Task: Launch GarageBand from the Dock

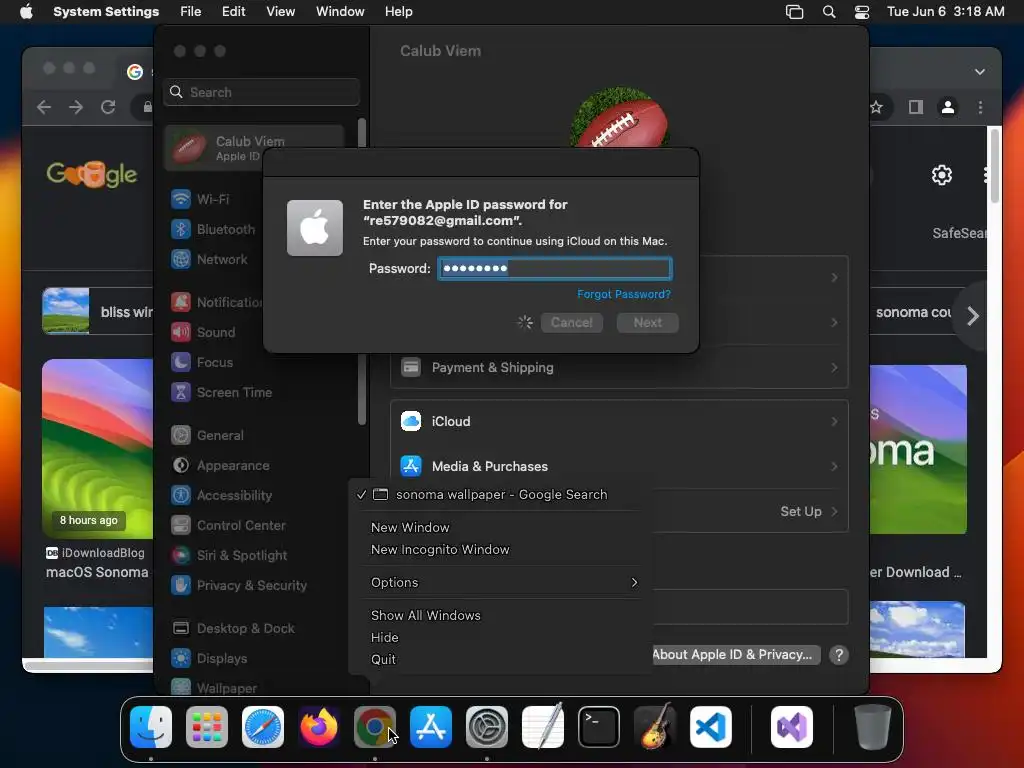Action: coord(655,727)
